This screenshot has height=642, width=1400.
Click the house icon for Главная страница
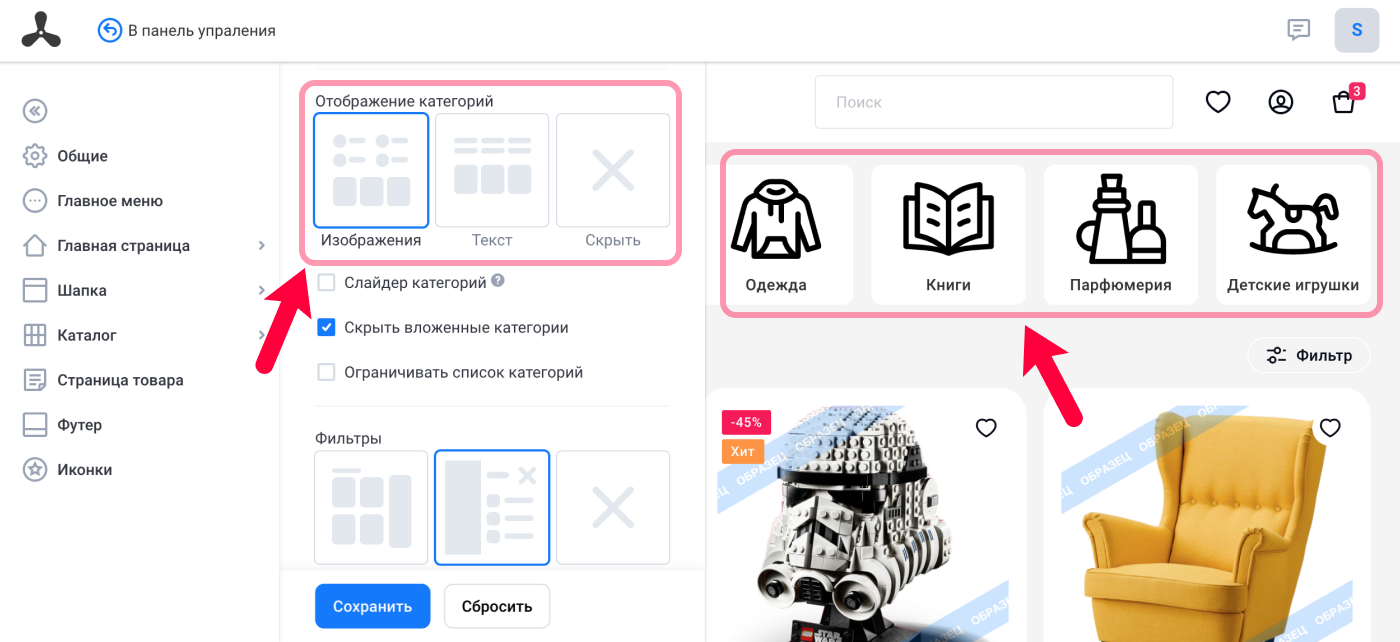tap(35, 246)
